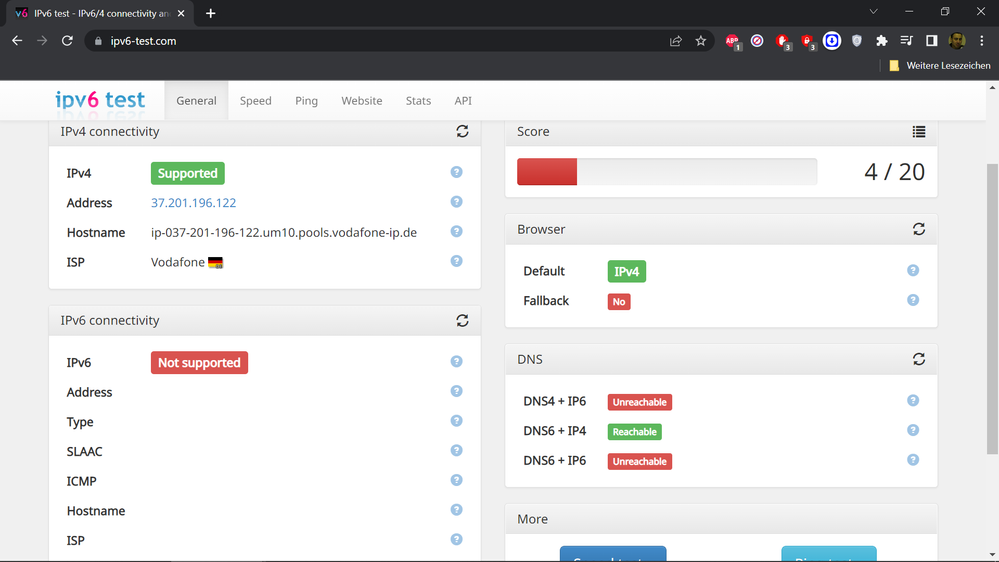The image size is (999, 562).
Task: Share this page via address bar icon
Action: point(675,41)
